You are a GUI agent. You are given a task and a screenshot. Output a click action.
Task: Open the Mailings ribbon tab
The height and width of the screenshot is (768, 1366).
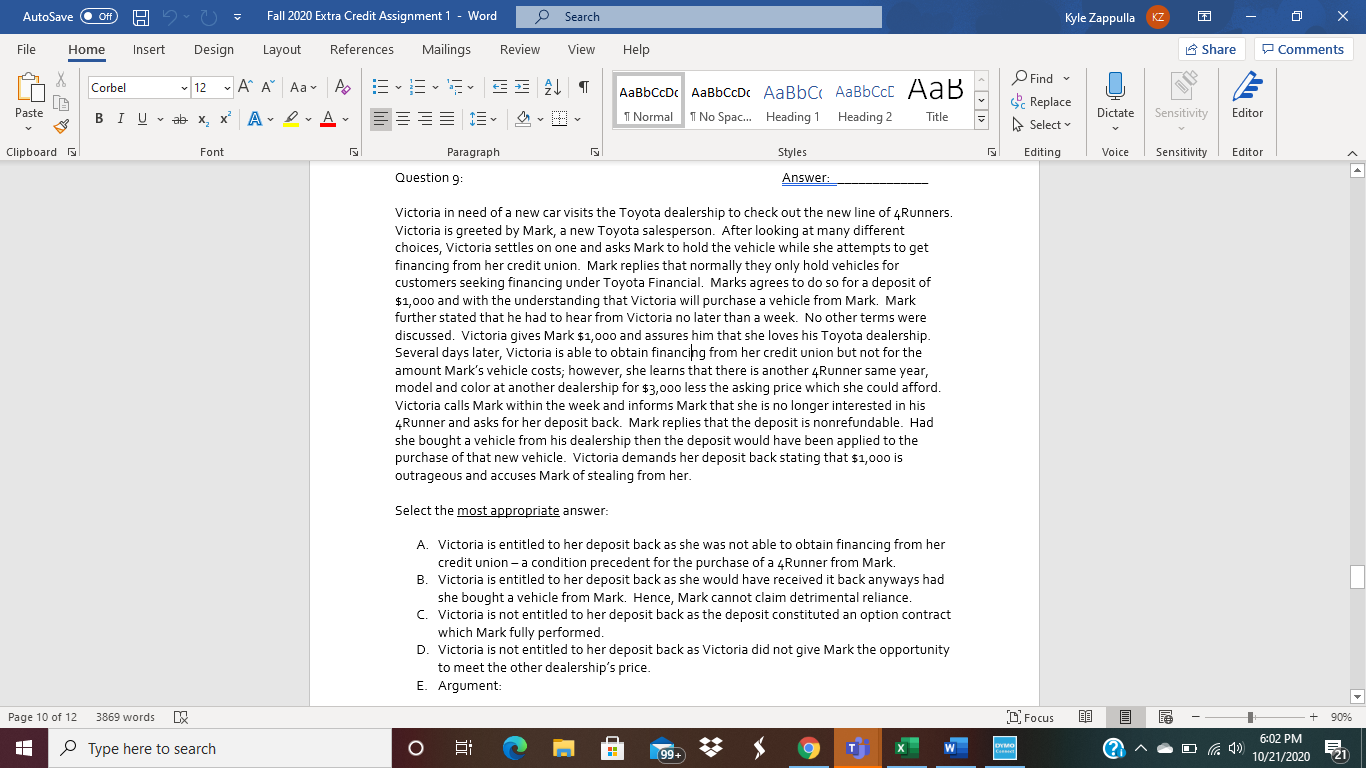(x=446, y=49)
